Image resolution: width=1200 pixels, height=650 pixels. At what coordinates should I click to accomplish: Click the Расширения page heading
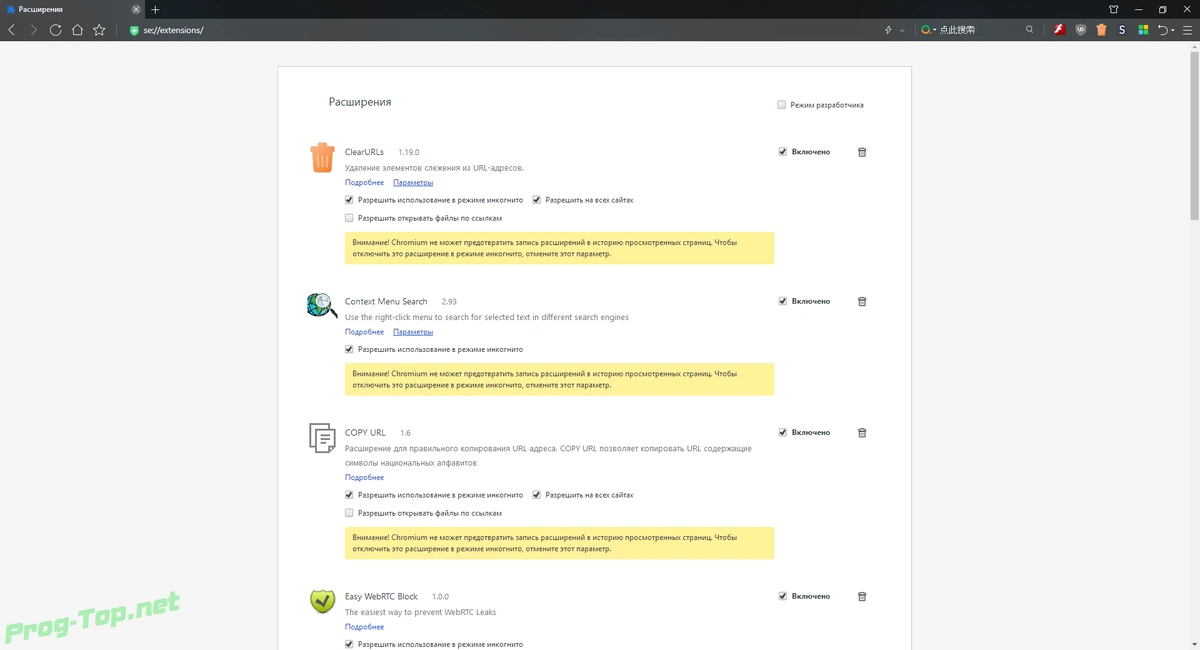[360, 102]
